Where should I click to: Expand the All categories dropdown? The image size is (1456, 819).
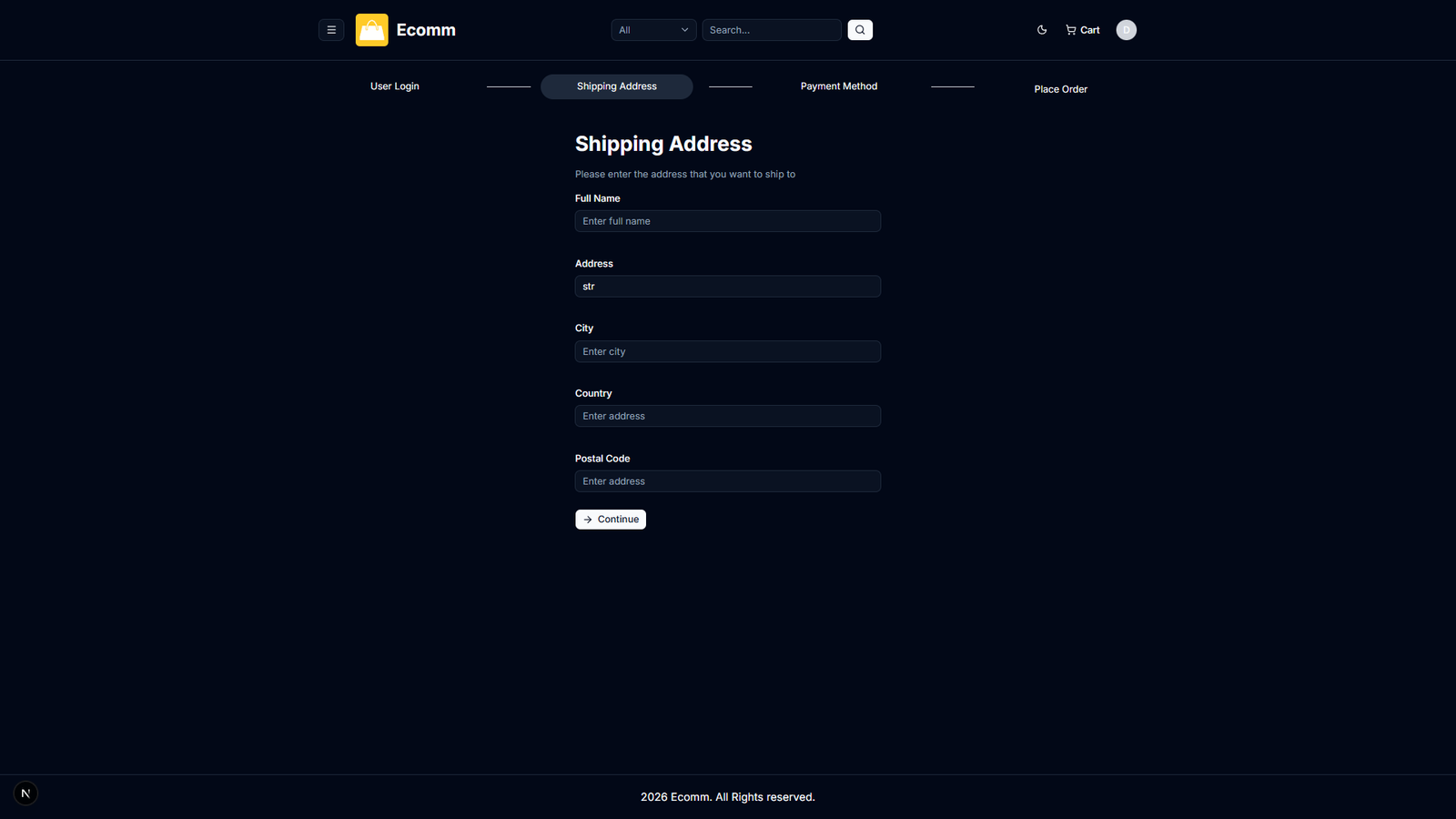pyautogui.click(x=653, y=30)
